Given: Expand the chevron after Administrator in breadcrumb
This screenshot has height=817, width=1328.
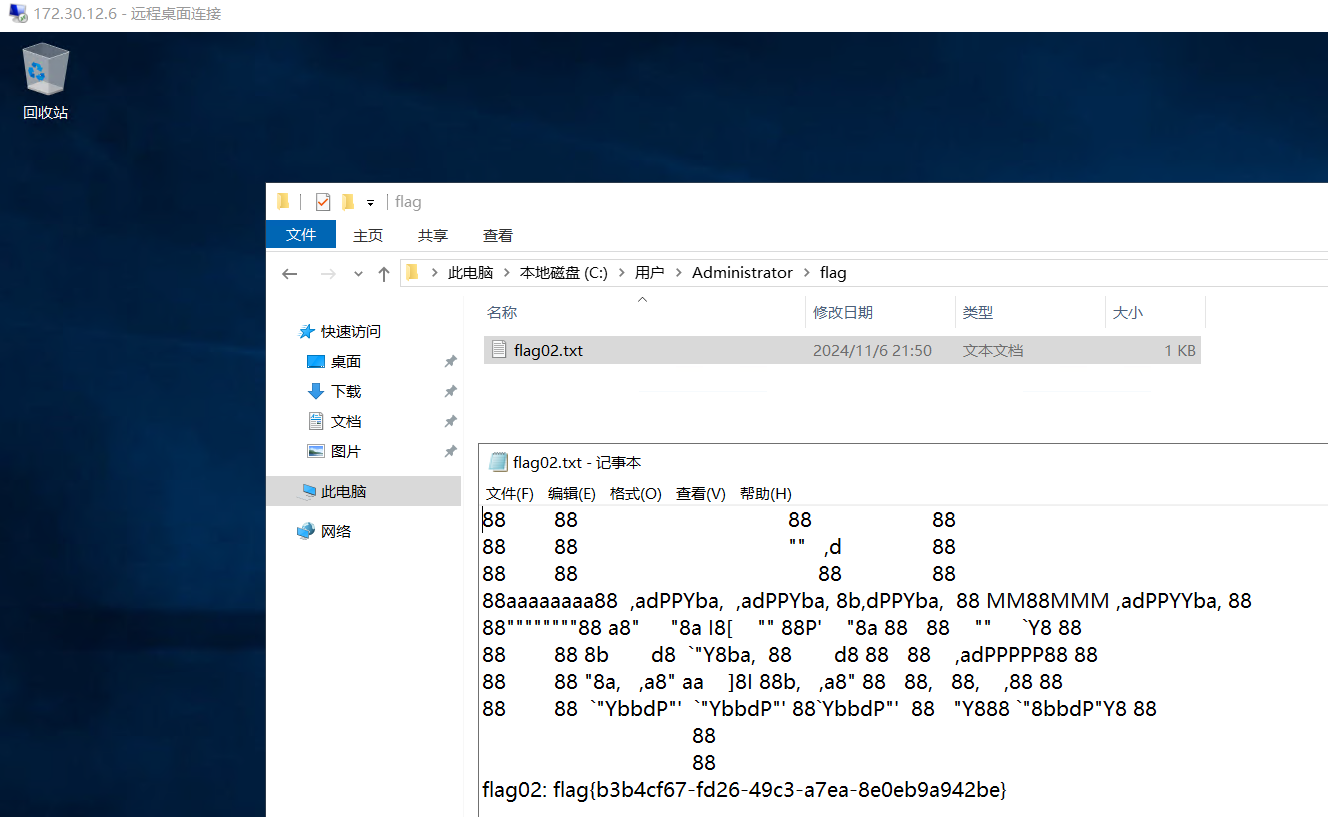Looking at the screenshot, I should click(807, 272).
